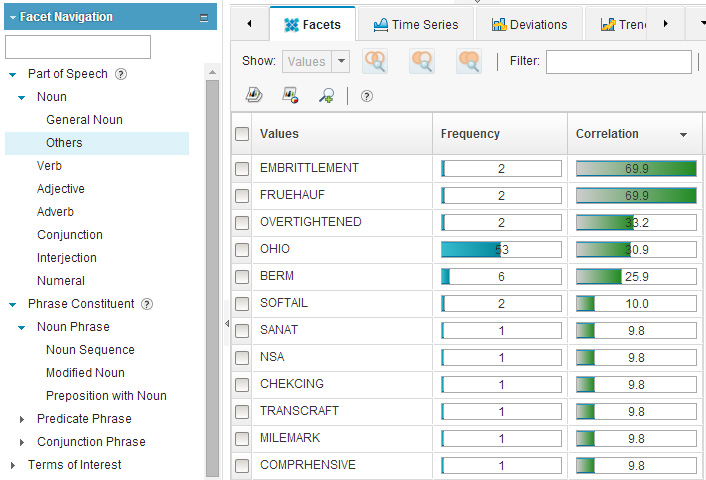The image size is (706, 480).
Task: Open help icon next to Phrase Constituent
Action: point(147,304)
